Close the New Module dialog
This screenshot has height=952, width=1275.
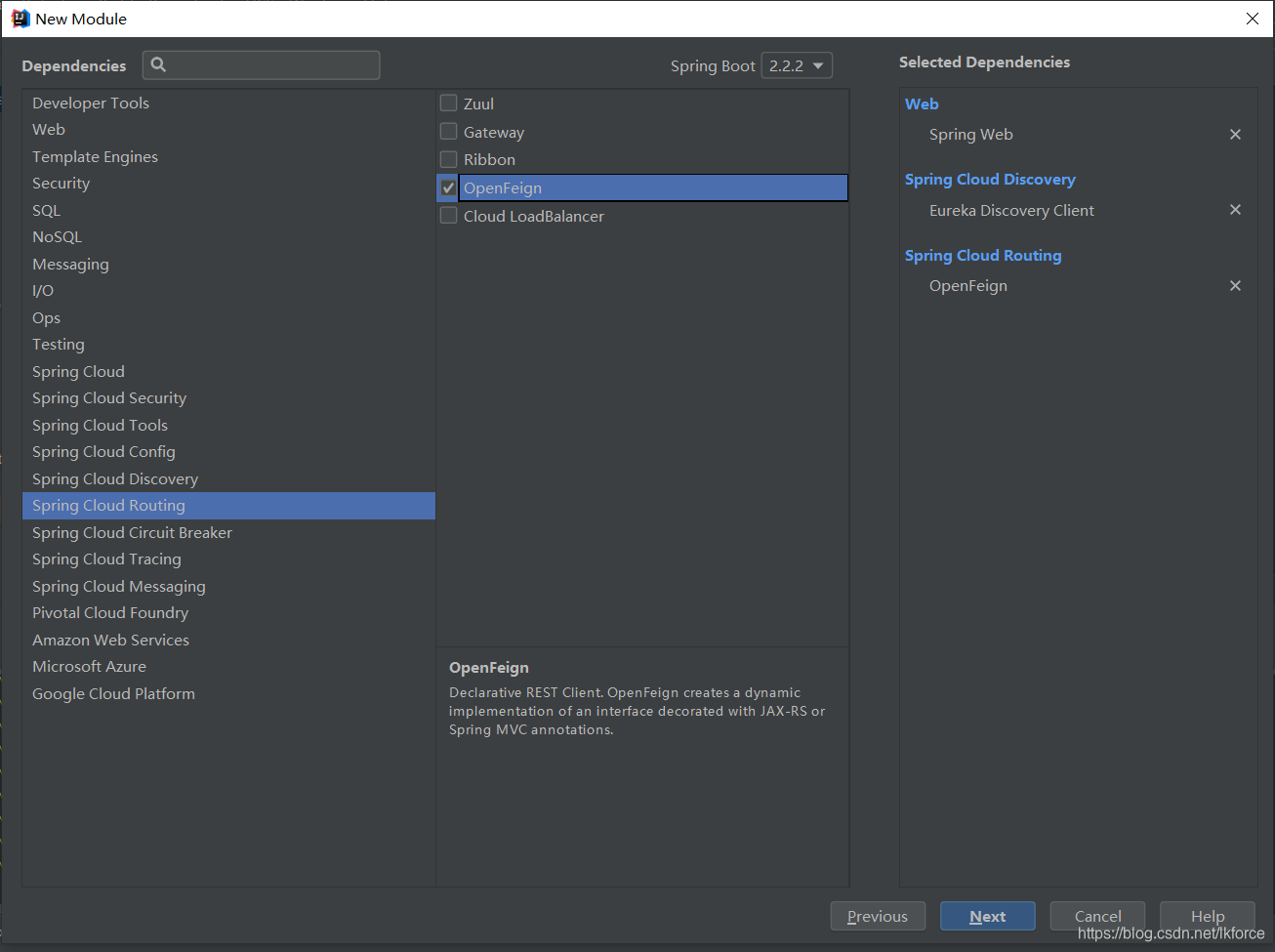[1253, 19]
